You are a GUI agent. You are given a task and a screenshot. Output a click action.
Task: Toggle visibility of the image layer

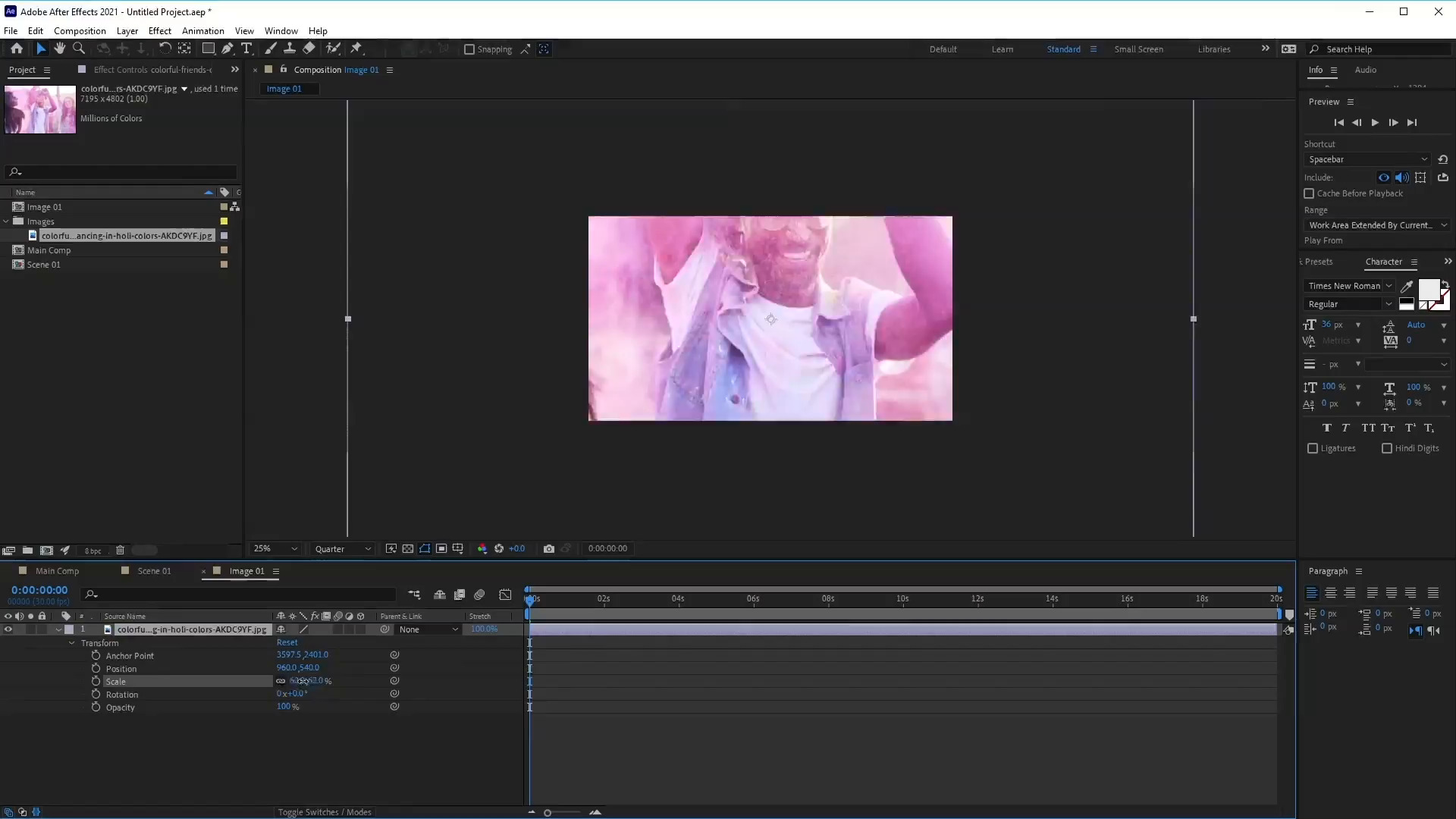tap(8, 629)
